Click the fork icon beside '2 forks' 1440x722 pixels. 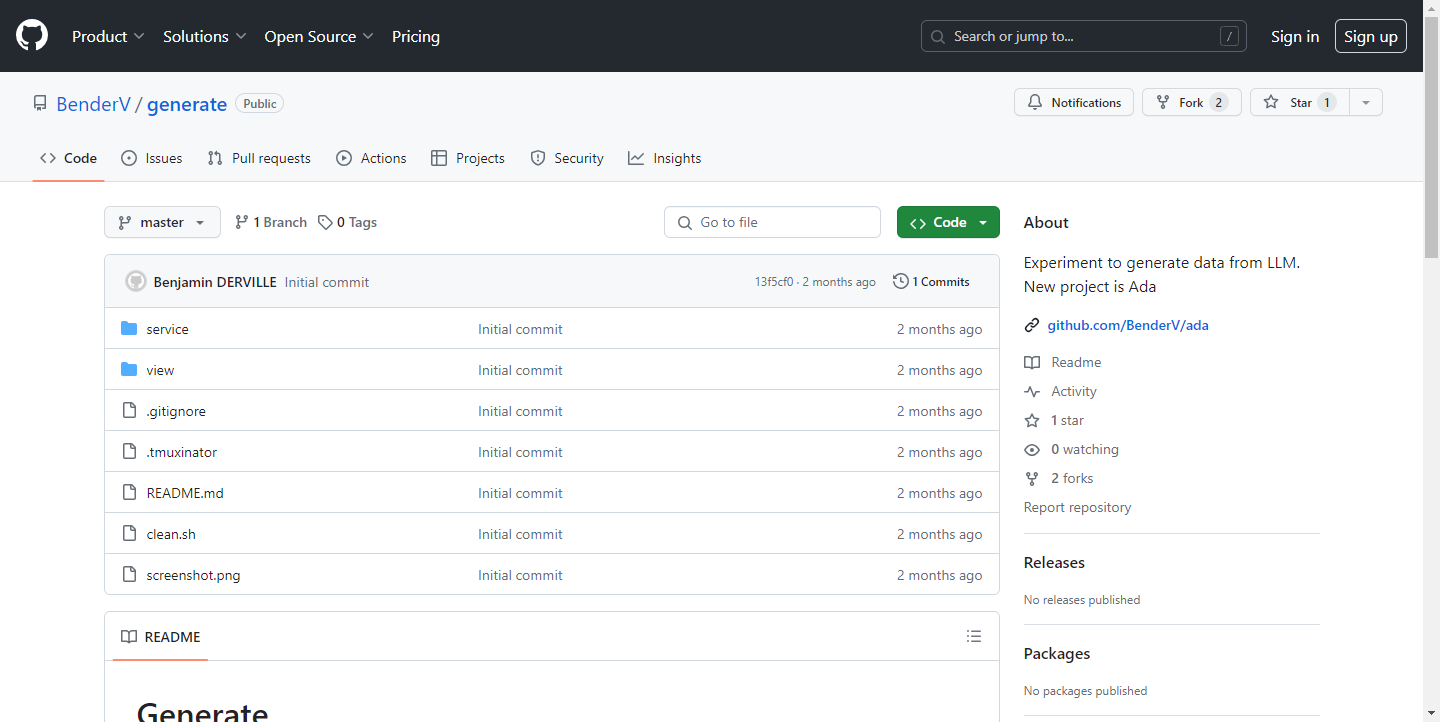pyautogui.click(x=1032, y=479)
